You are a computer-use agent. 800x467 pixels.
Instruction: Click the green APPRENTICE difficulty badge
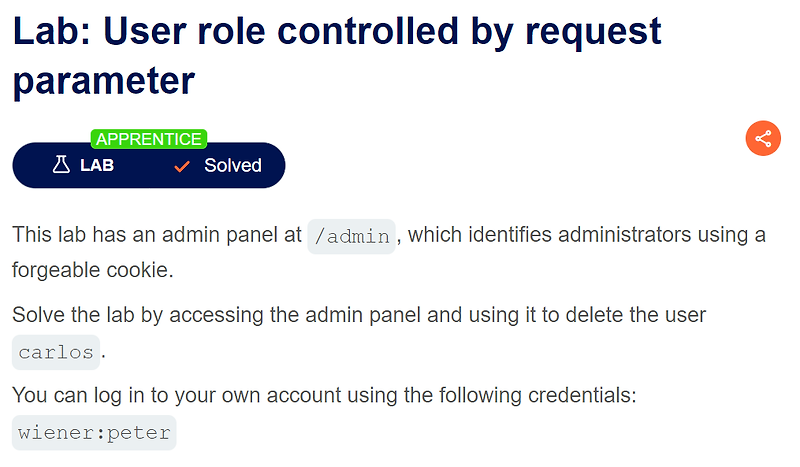(x=148, y=139)
